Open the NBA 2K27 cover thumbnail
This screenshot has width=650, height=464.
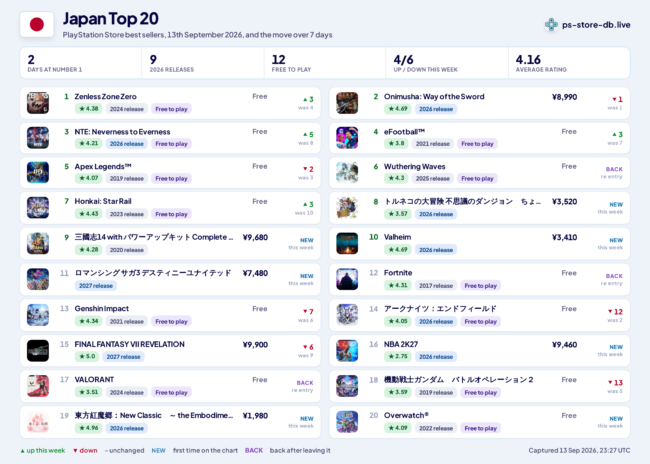tap(347, 350)
